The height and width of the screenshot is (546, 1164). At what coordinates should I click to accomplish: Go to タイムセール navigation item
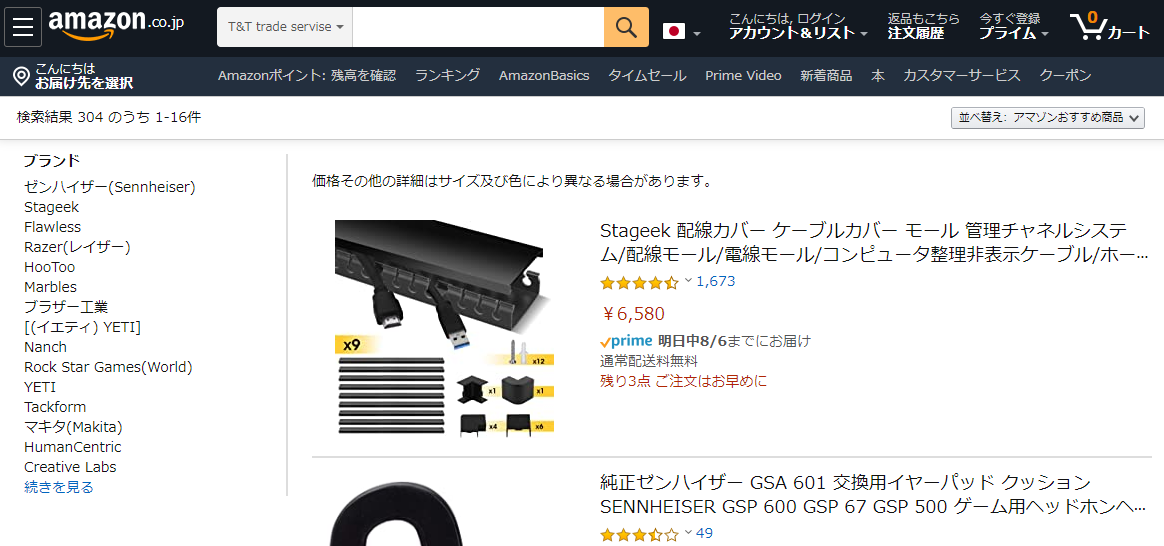[x=647, y=76]
